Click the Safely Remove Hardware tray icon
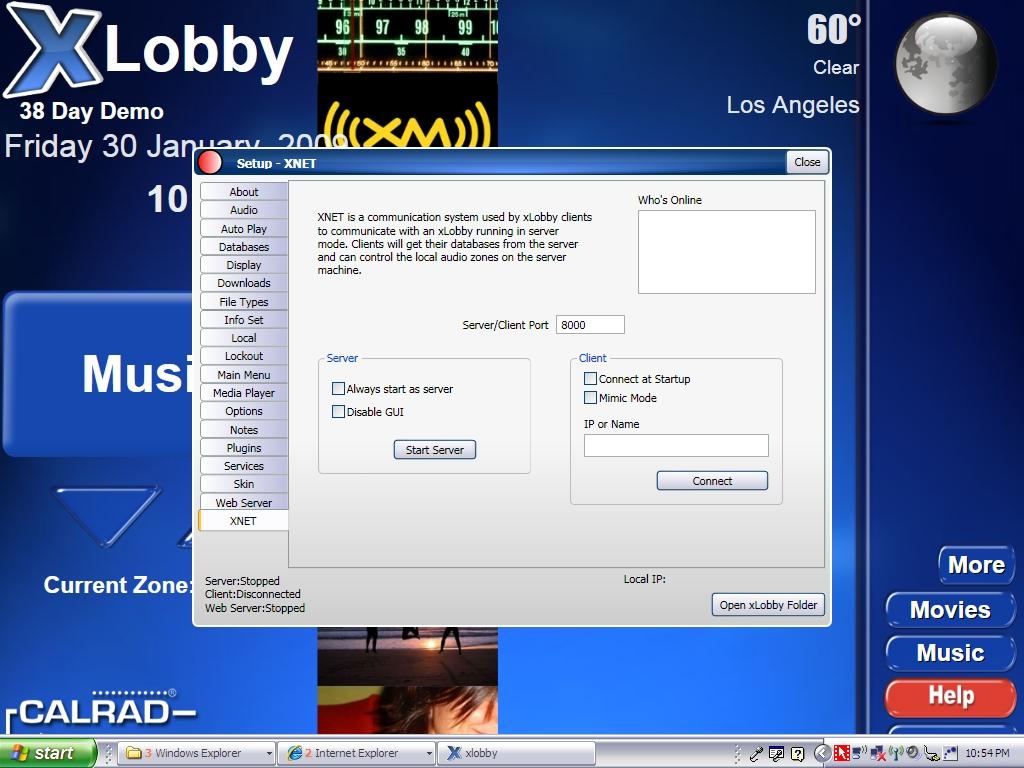 coord(931,754)
